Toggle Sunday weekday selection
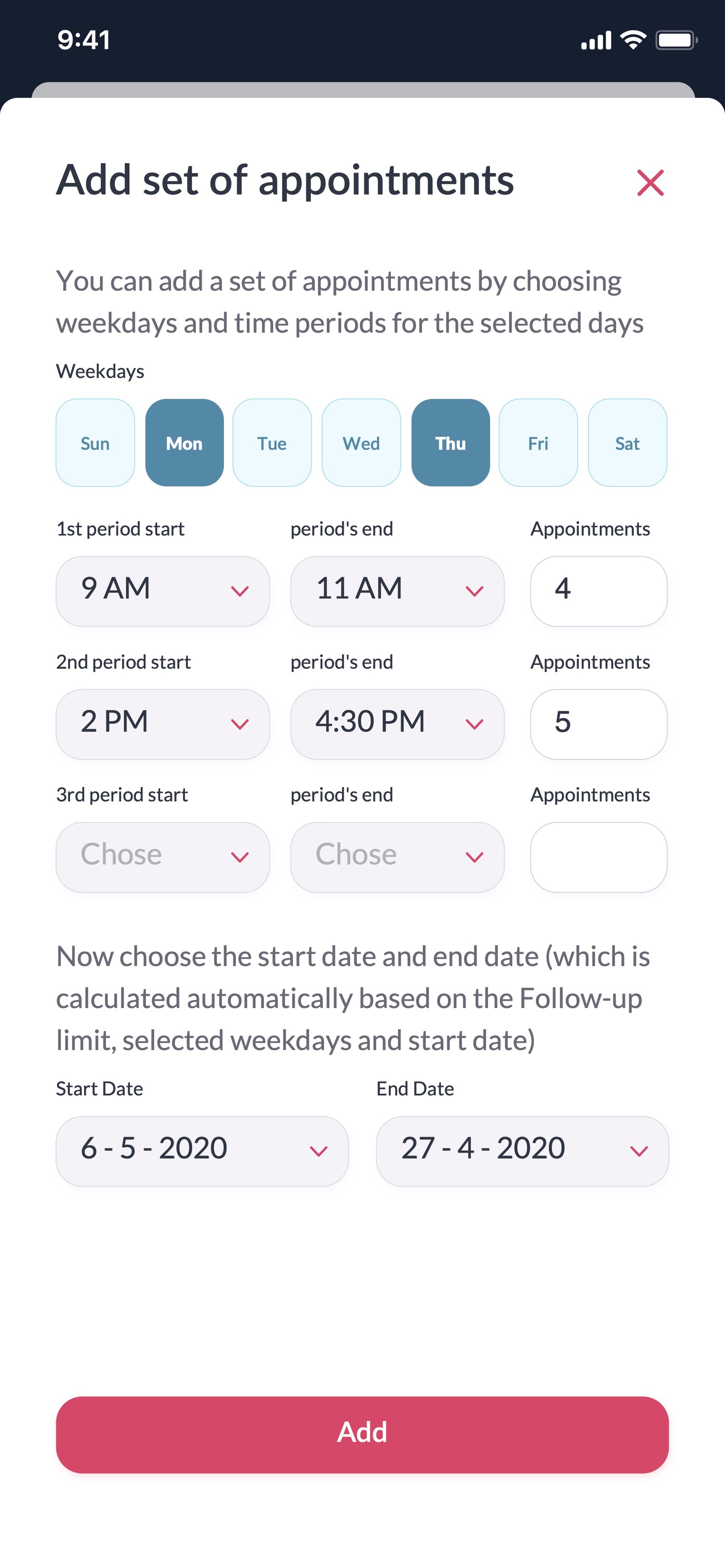The height and width of the screenshot is (1568, 725). (x=95, y=443)
